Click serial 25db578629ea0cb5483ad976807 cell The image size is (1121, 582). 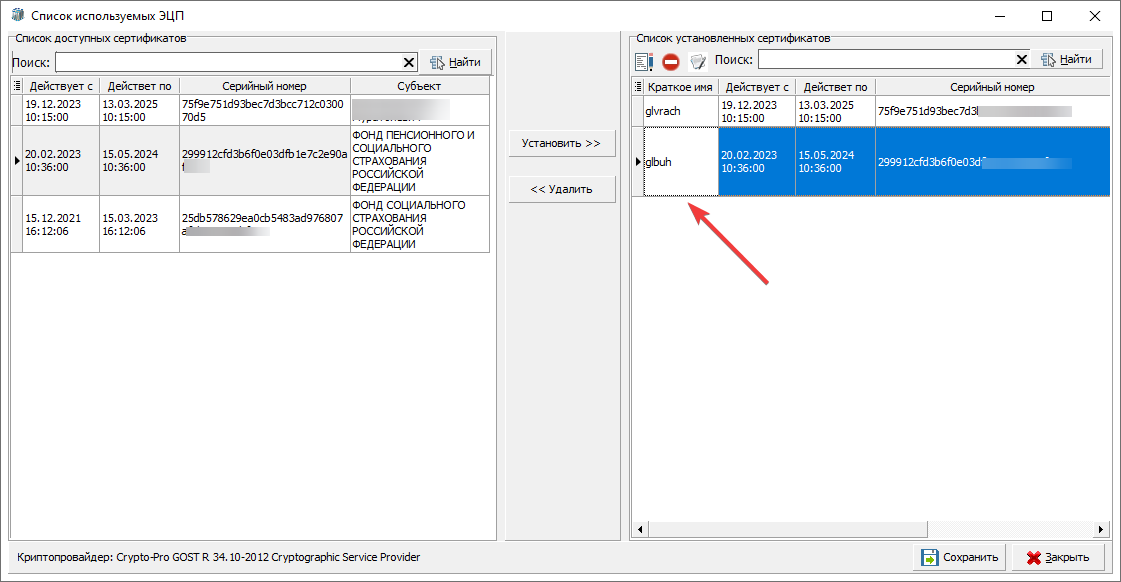tap(265, 225)
